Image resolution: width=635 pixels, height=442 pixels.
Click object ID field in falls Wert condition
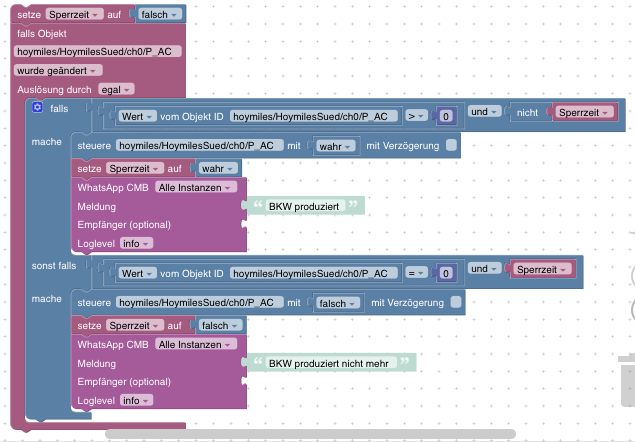(x=314, y=116)
